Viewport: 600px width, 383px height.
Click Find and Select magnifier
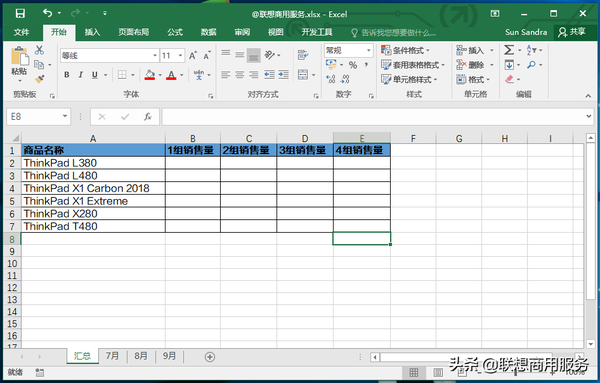[x=532, y=65]
